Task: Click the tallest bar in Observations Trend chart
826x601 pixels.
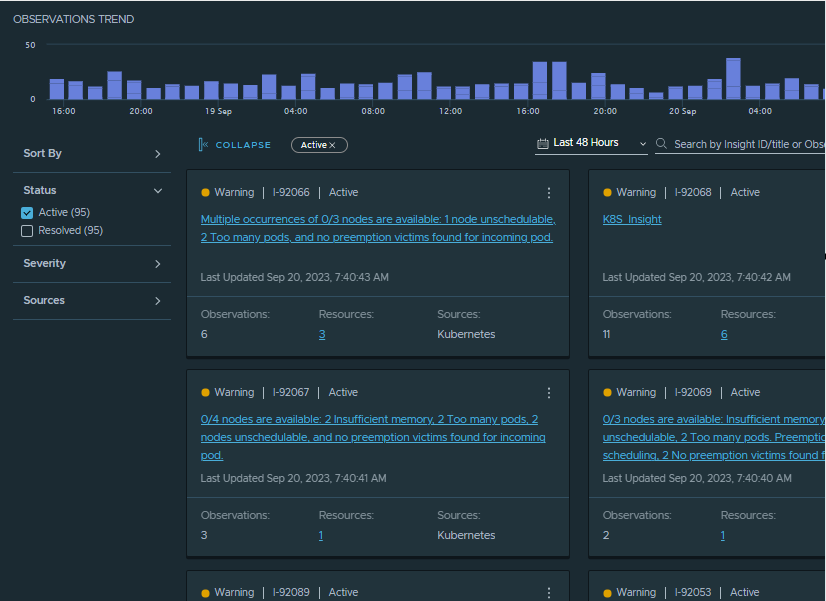Action: point(733,78)
